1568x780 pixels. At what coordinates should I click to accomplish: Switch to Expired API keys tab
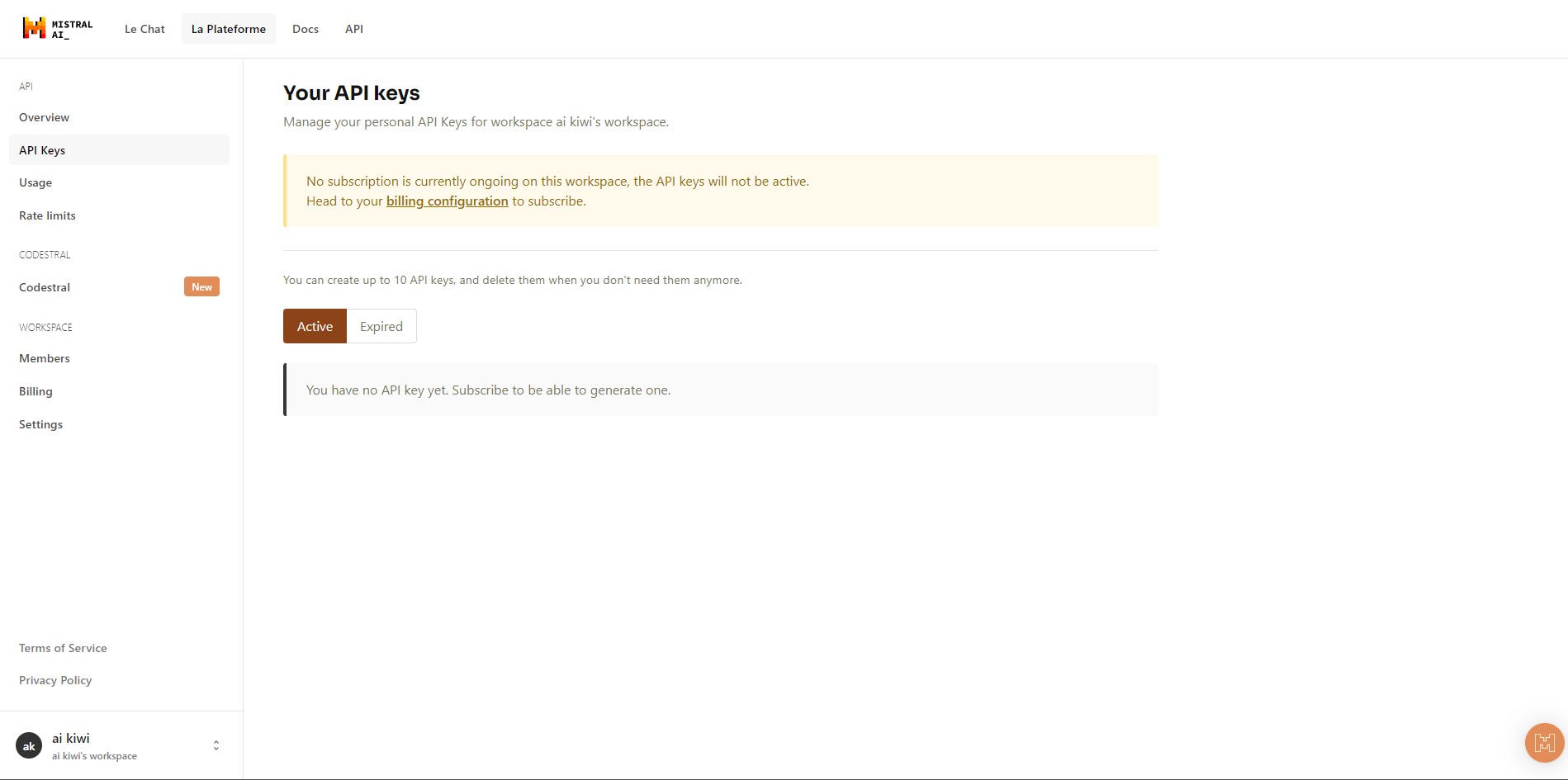pos(381,326)
